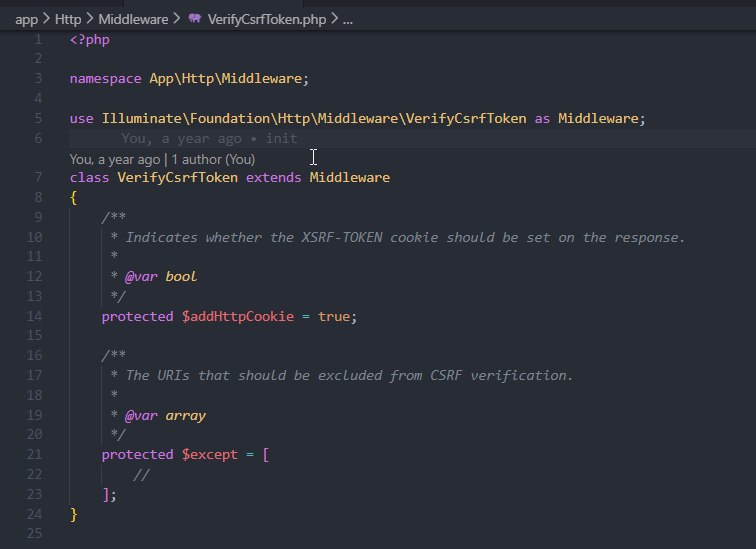This screenshot has width=756, height=549.
Task: Click the 'as' keyword on line 5
Action: click(x=542, y=119)
